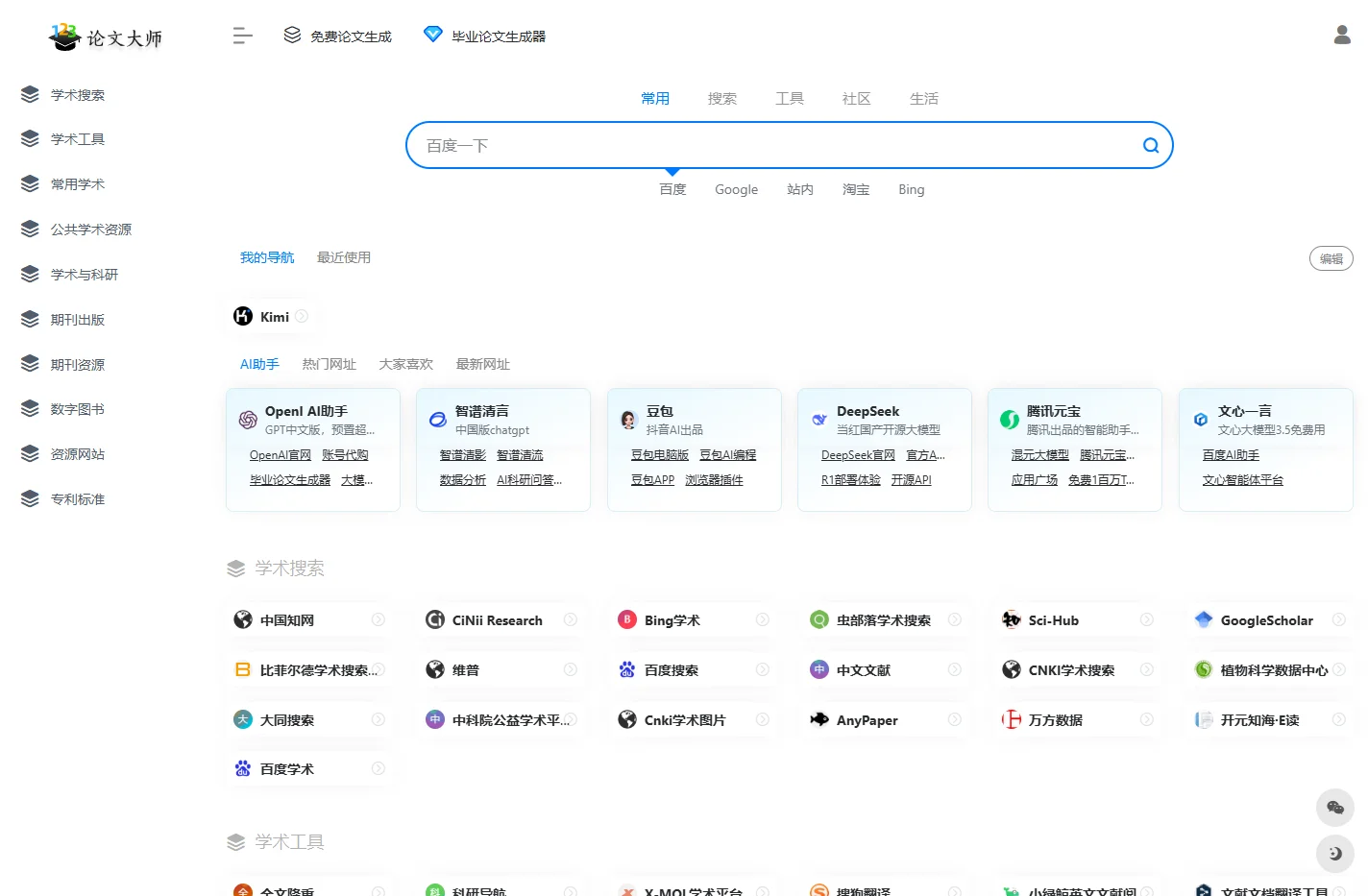Select 站内 as search engine

pos(800,190)
